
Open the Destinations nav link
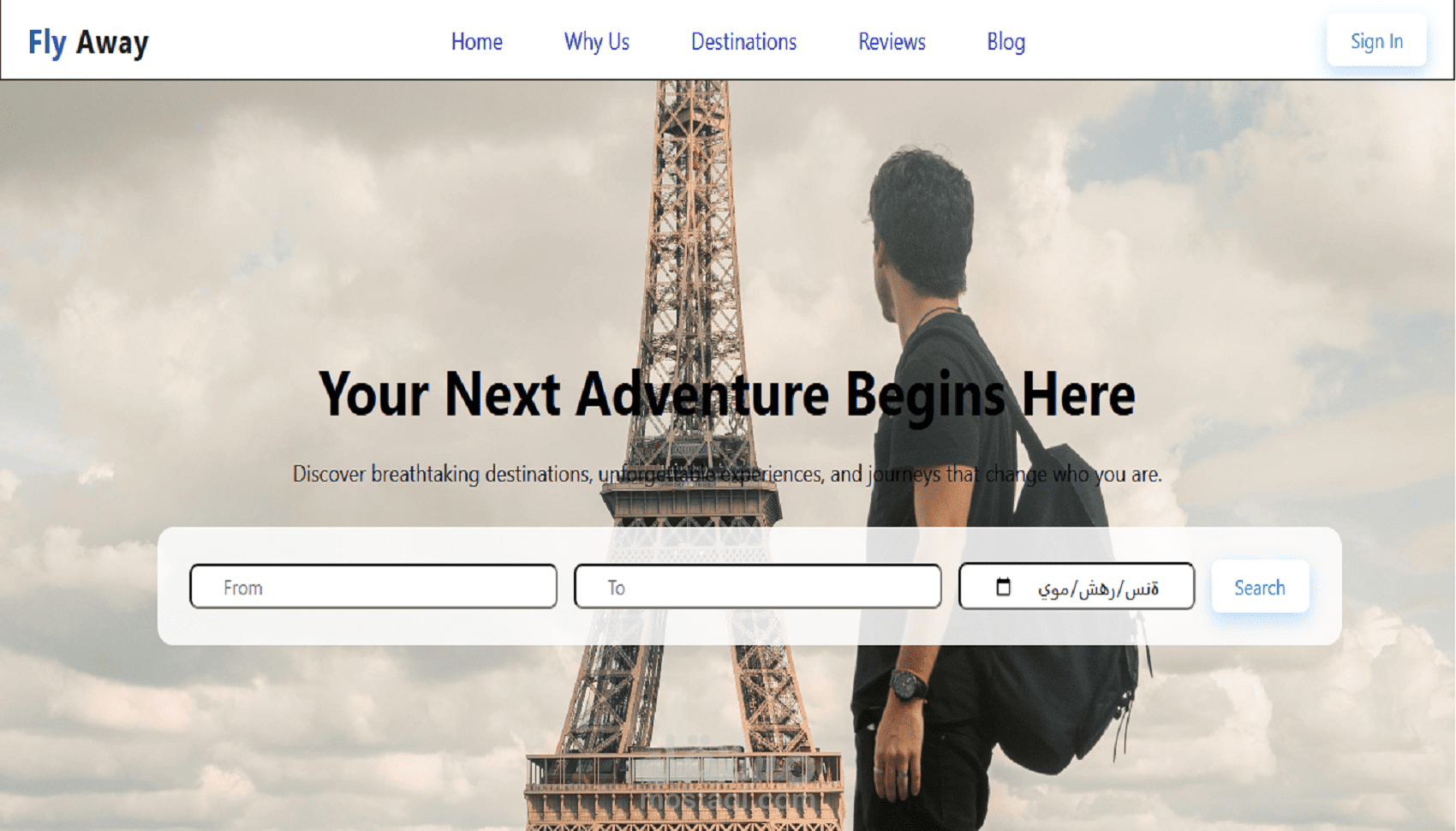point(744,41)
